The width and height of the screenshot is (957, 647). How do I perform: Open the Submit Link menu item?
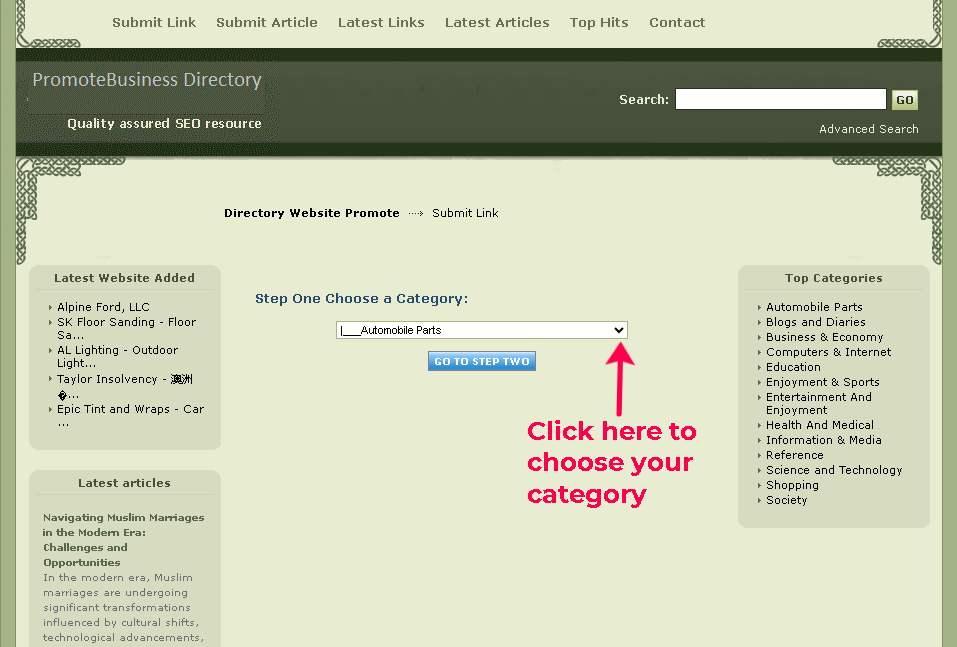click(154, 23)
